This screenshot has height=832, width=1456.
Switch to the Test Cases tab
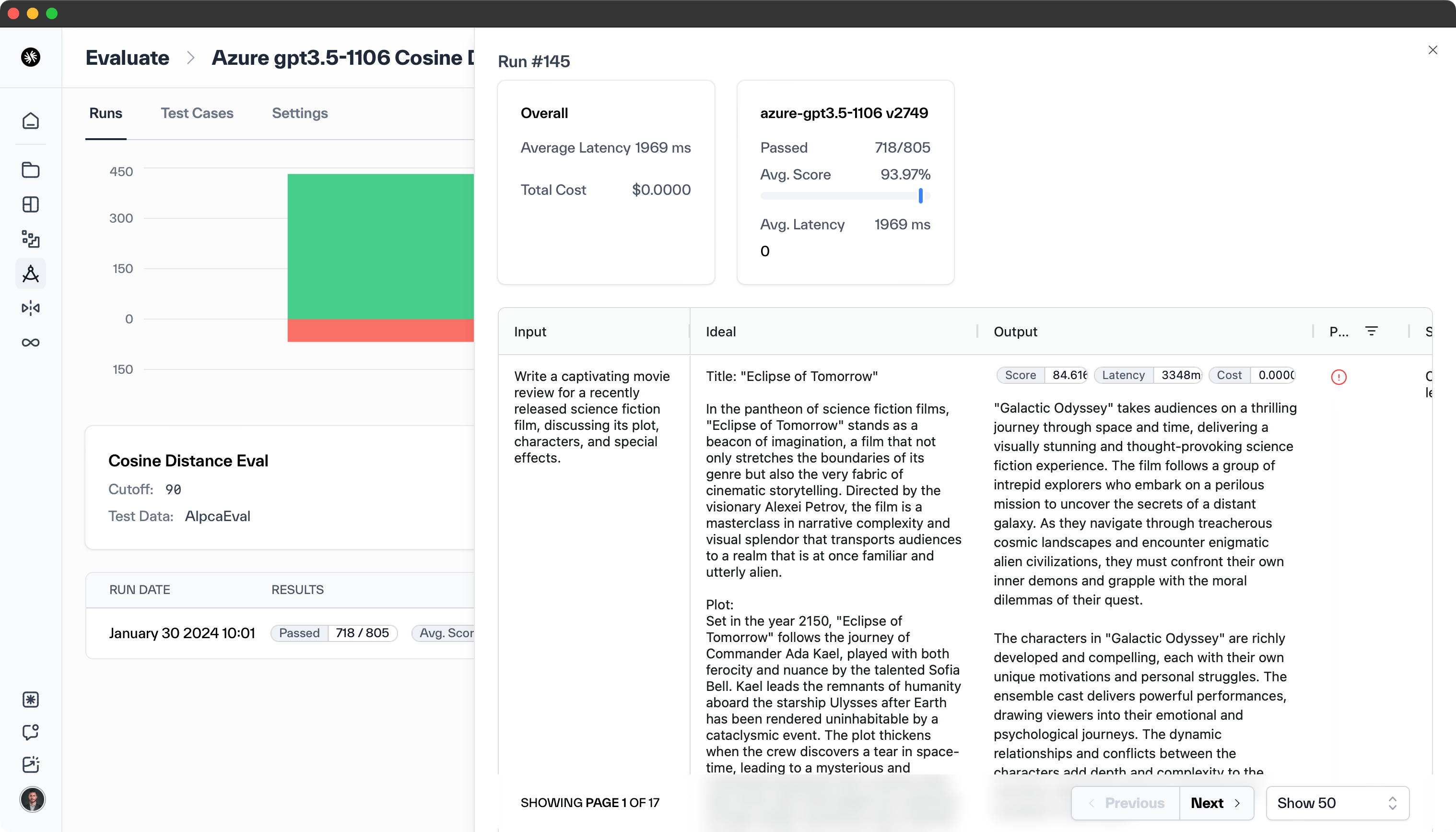pos(197,113)
